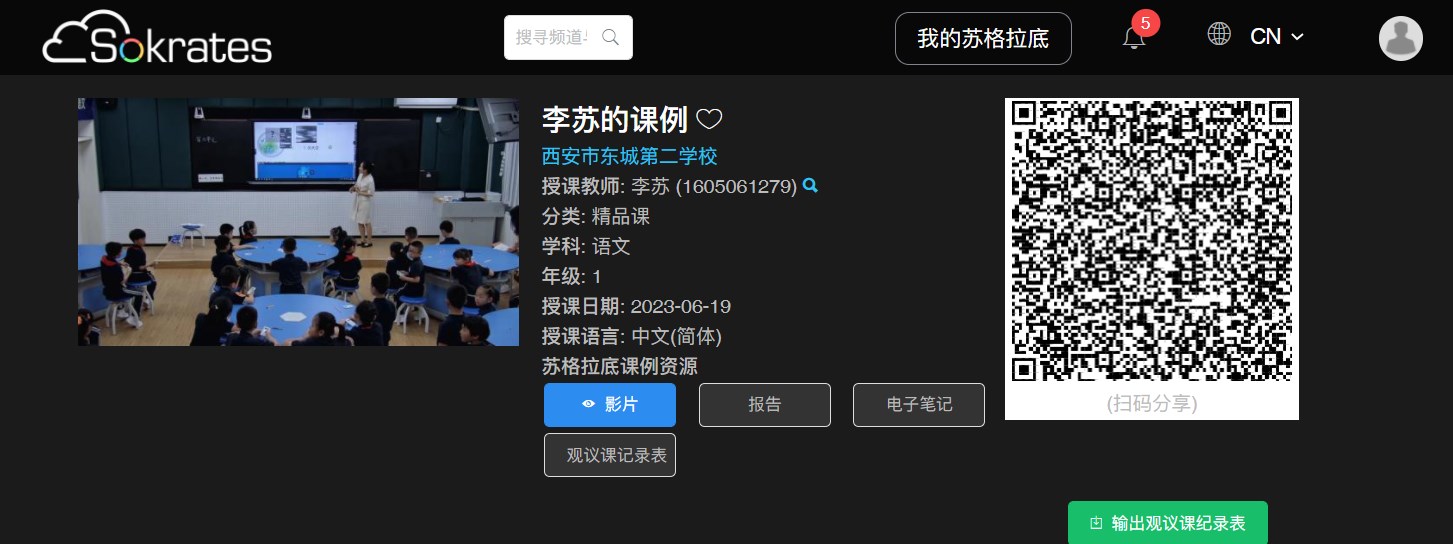Click the QR code share image
Screen dimensions: 1453x544
(x=1152, y=244)
